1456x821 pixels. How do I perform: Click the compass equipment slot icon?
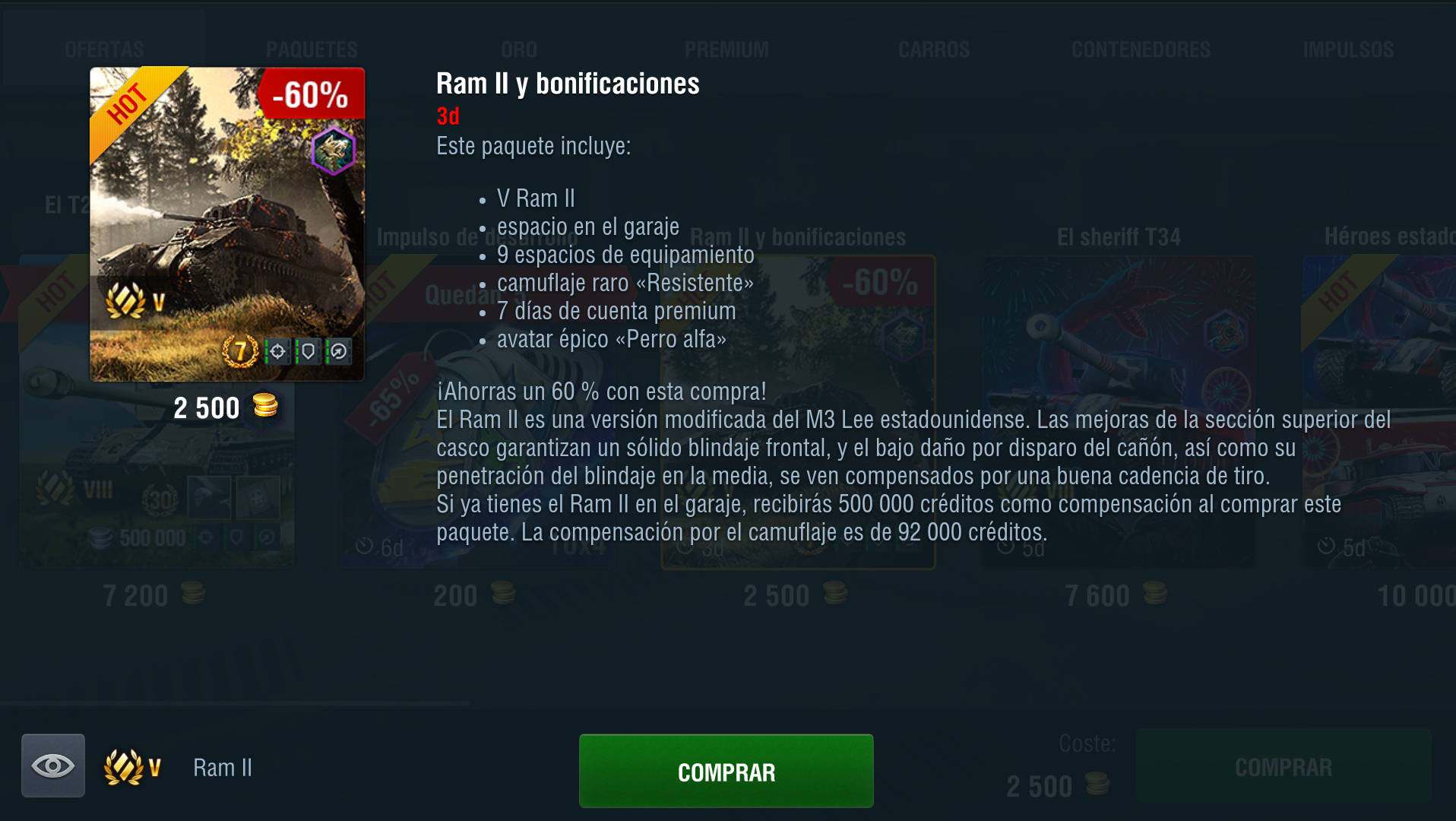point(338,351)
